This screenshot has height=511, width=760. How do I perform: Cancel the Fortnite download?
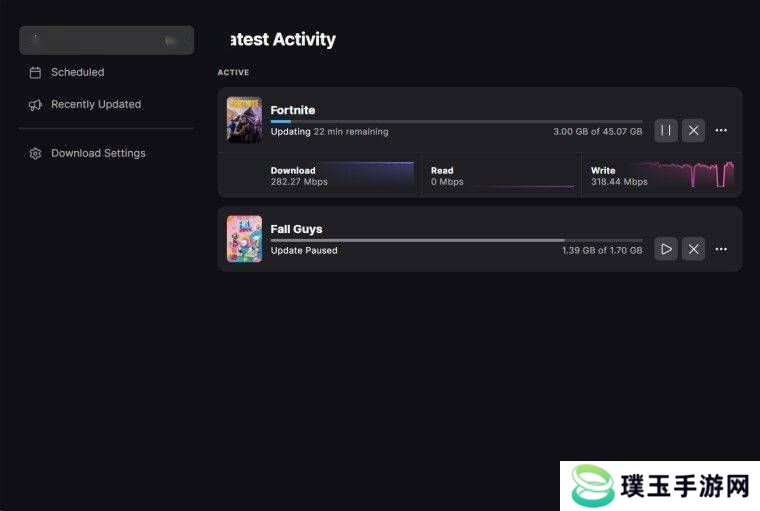pyautogui.click(x=694, y=130)
